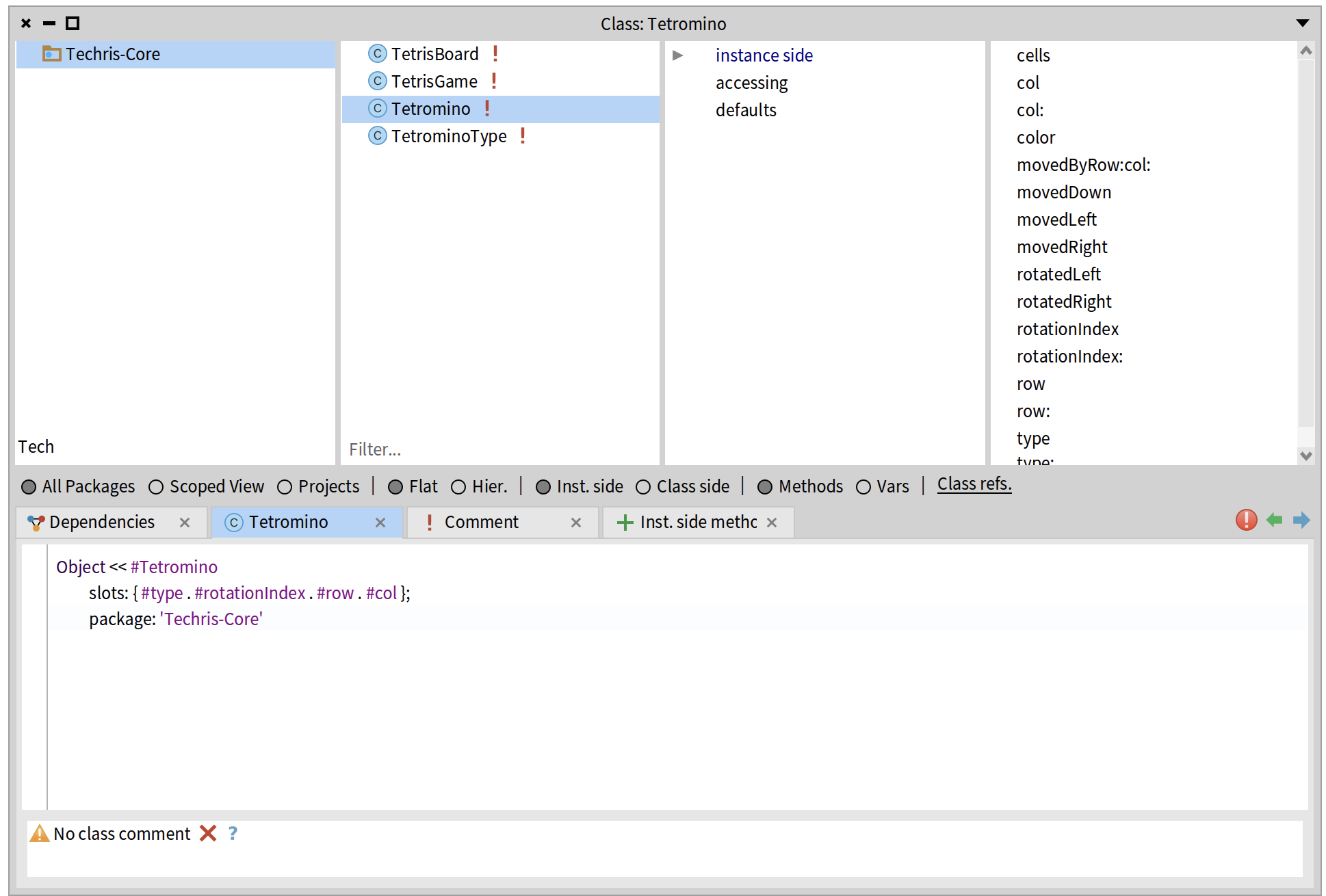Screen dimensions: 1326x896
Task: Click the green back navigation arrow
Action: (1274, 520)
